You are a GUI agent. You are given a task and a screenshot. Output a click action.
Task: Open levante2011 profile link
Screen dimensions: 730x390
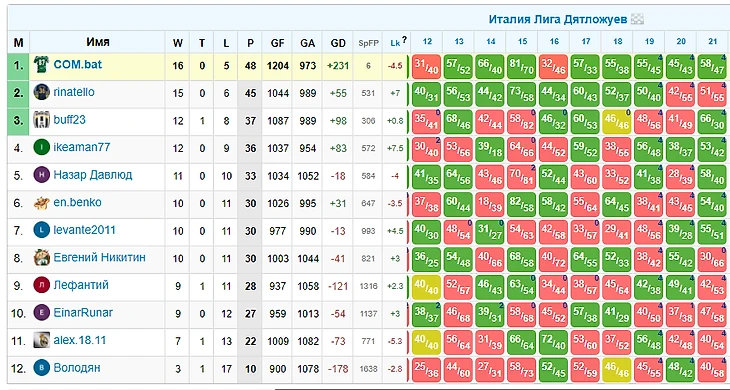(x=84, y=230)
